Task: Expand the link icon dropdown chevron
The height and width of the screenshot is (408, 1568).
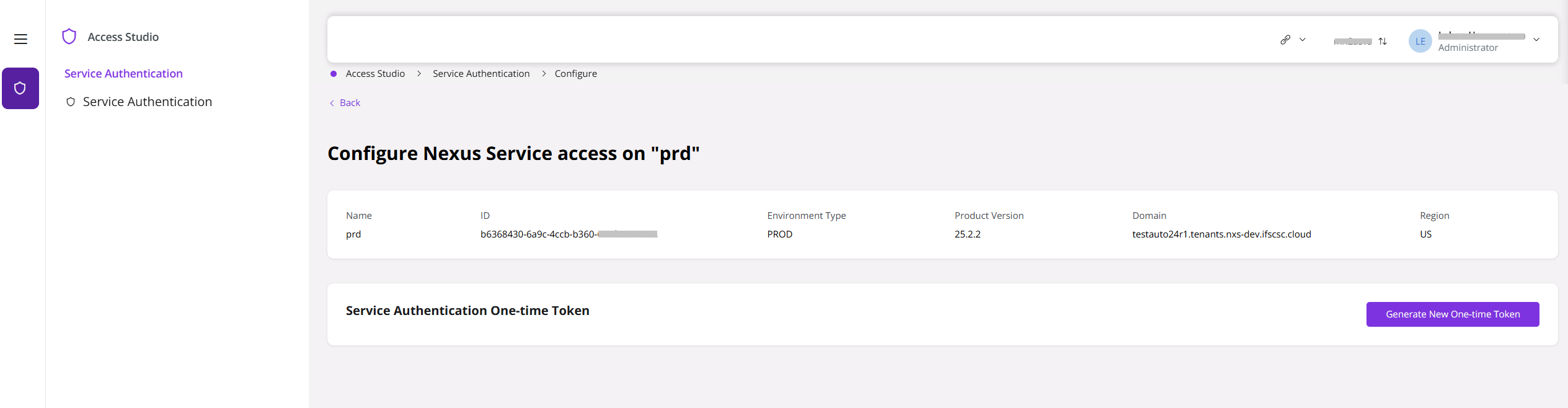Action: tap(1303, 40)
